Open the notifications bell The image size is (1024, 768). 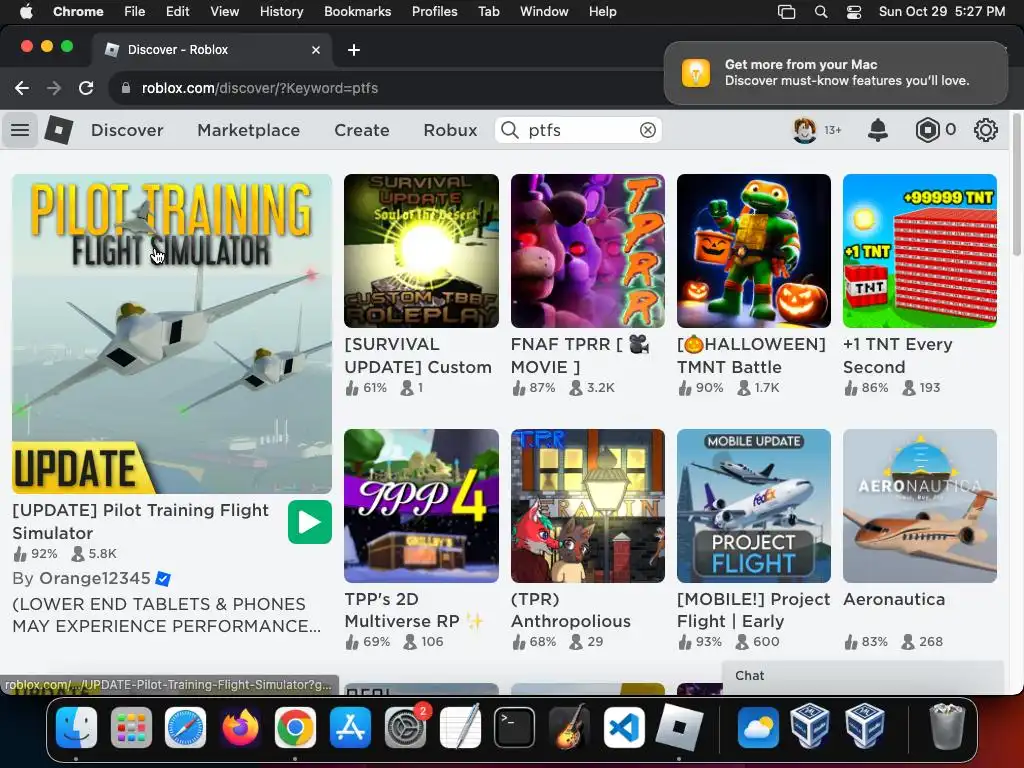click(878, 130)
